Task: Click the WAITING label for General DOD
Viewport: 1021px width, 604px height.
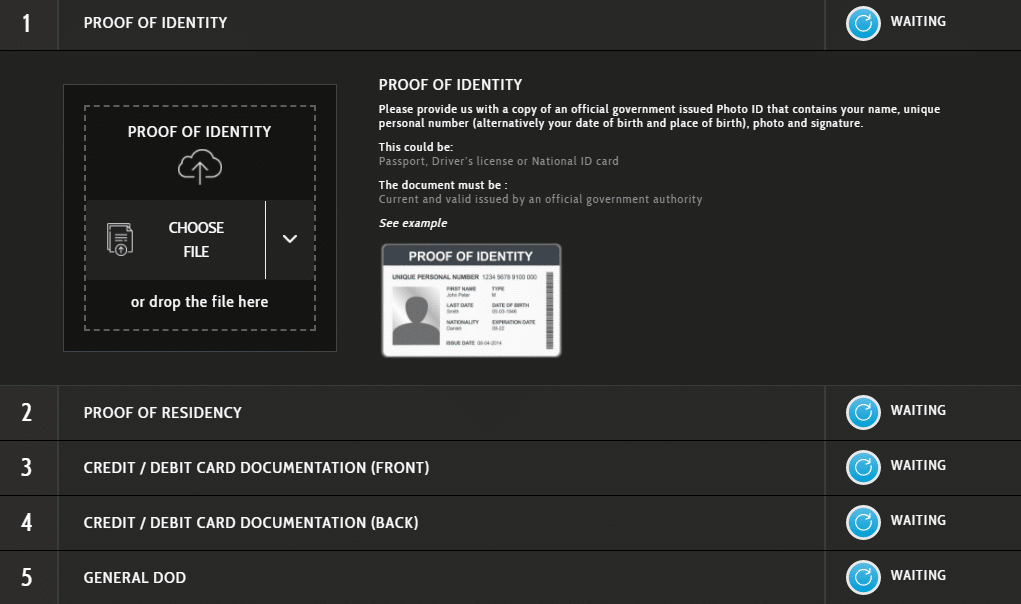Action: (918, 575)
